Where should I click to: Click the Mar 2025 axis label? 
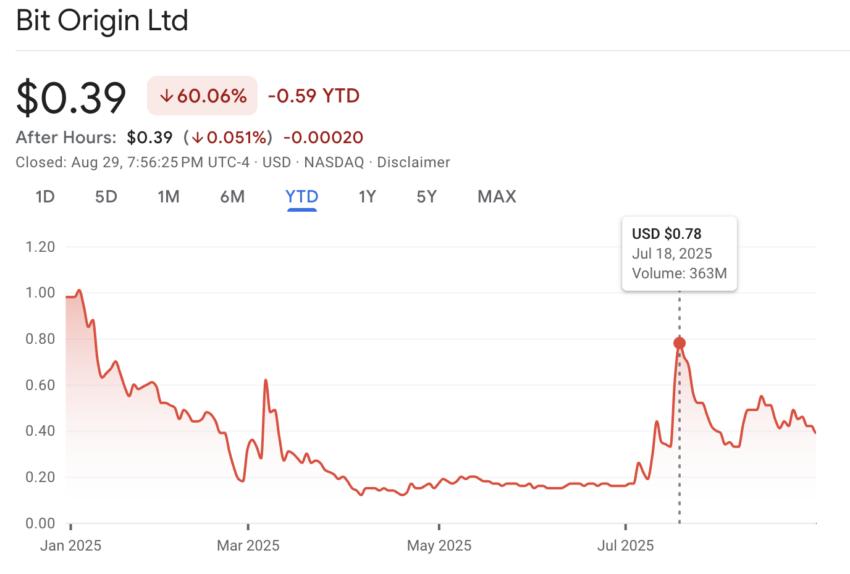248,545
